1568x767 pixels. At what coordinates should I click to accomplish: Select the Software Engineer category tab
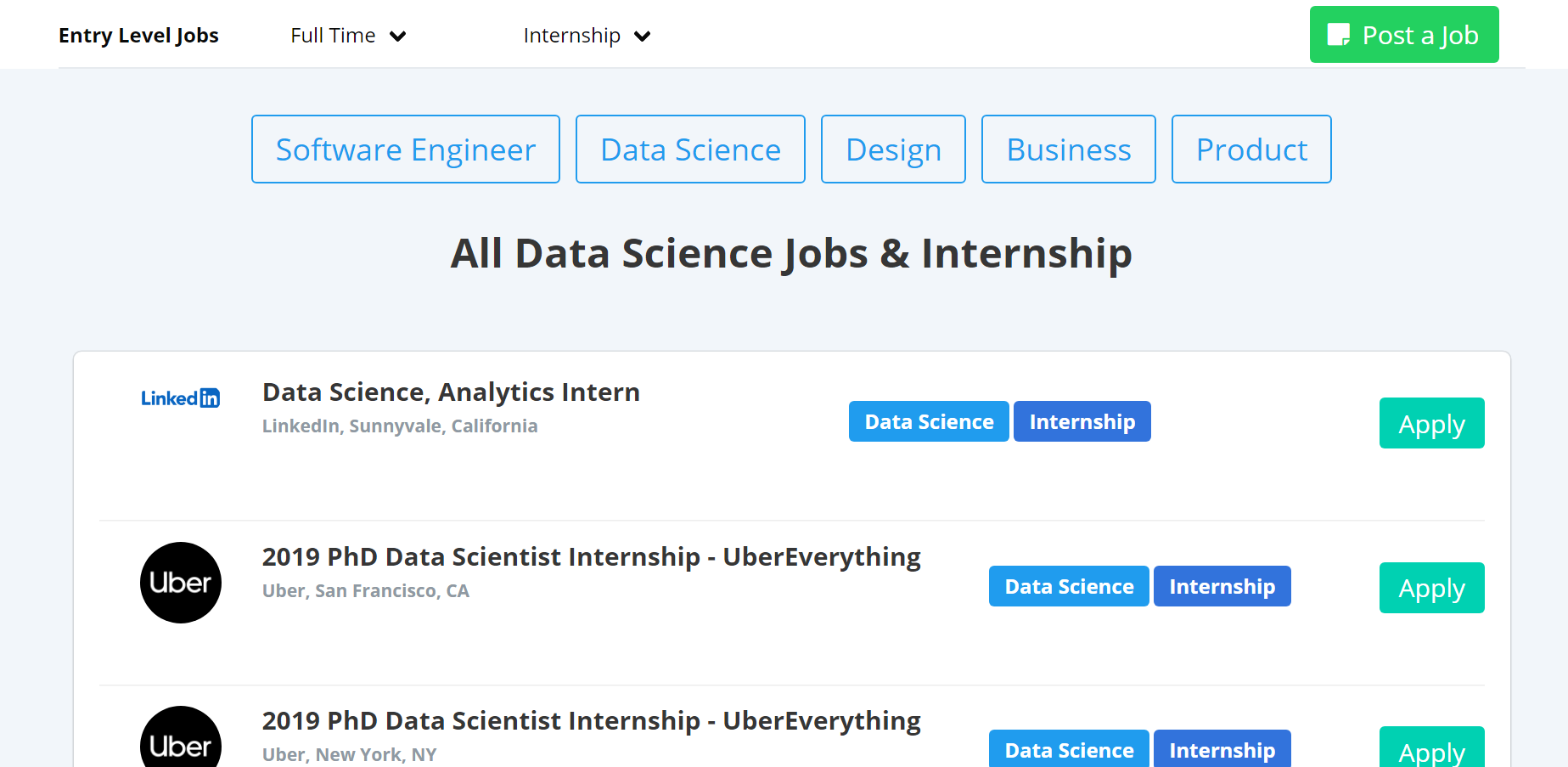click(406, 149)
